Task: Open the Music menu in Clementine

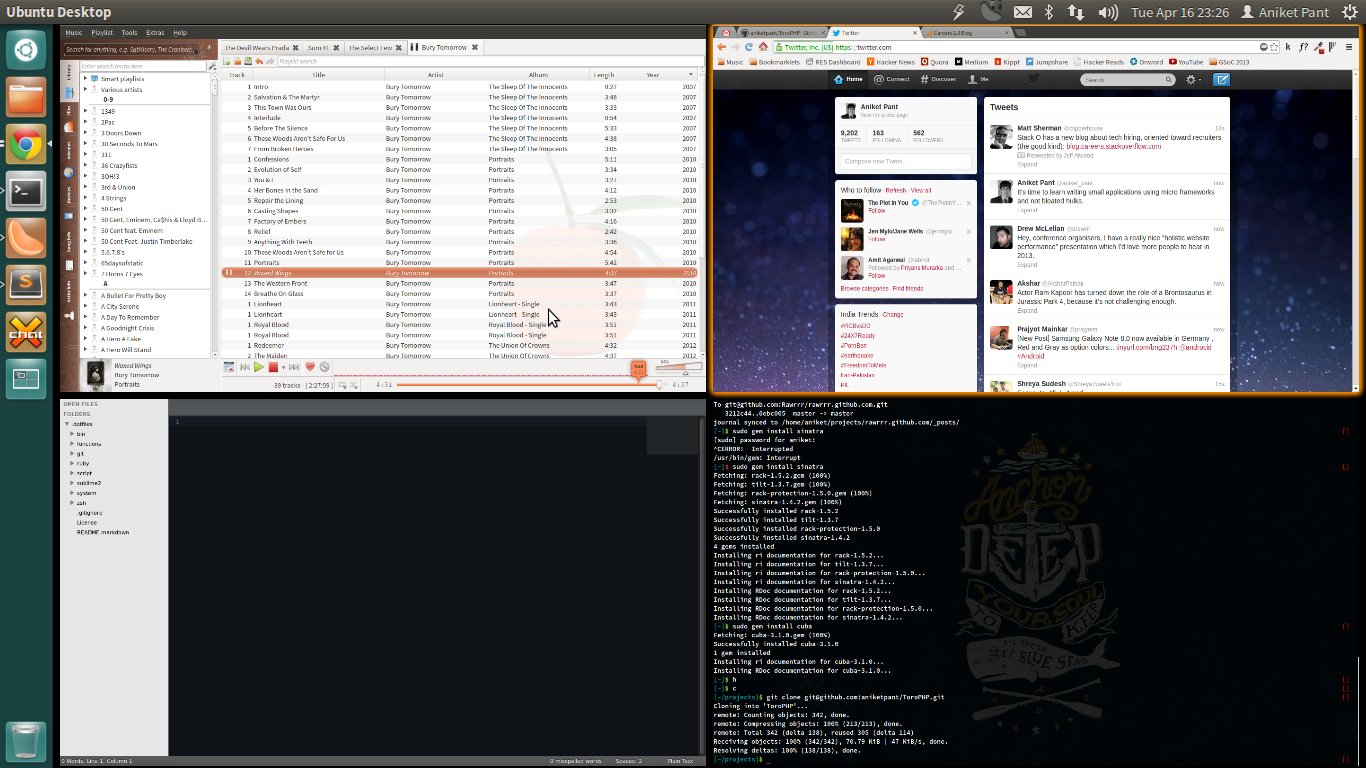Action: pyautogui.click(x=74, y=33)
